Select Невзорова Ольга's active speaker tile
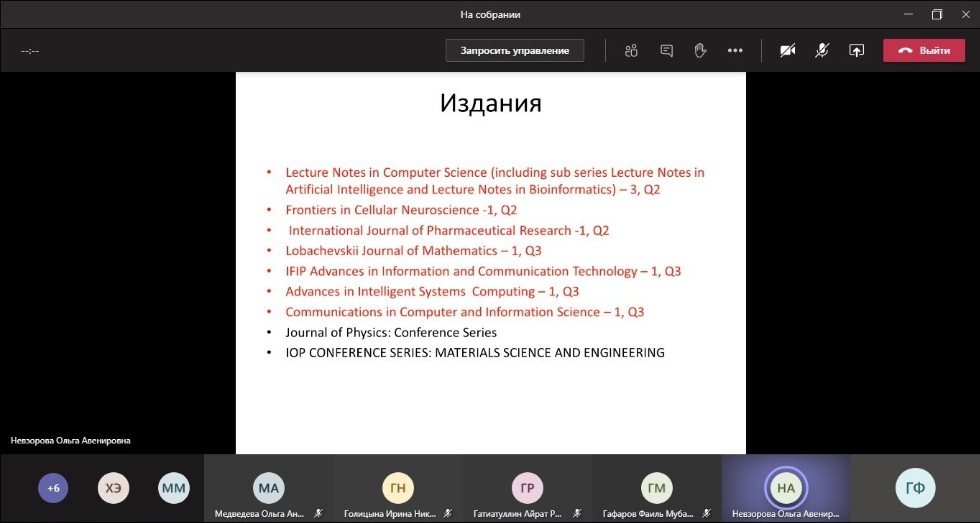Screen dimensions: 980x523 pyautogui.click(x=786, y=489)
